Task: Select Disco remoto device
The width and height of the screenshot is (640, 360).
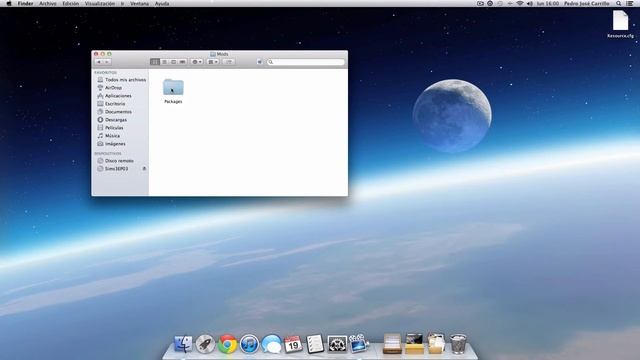Action: [116, 161]
